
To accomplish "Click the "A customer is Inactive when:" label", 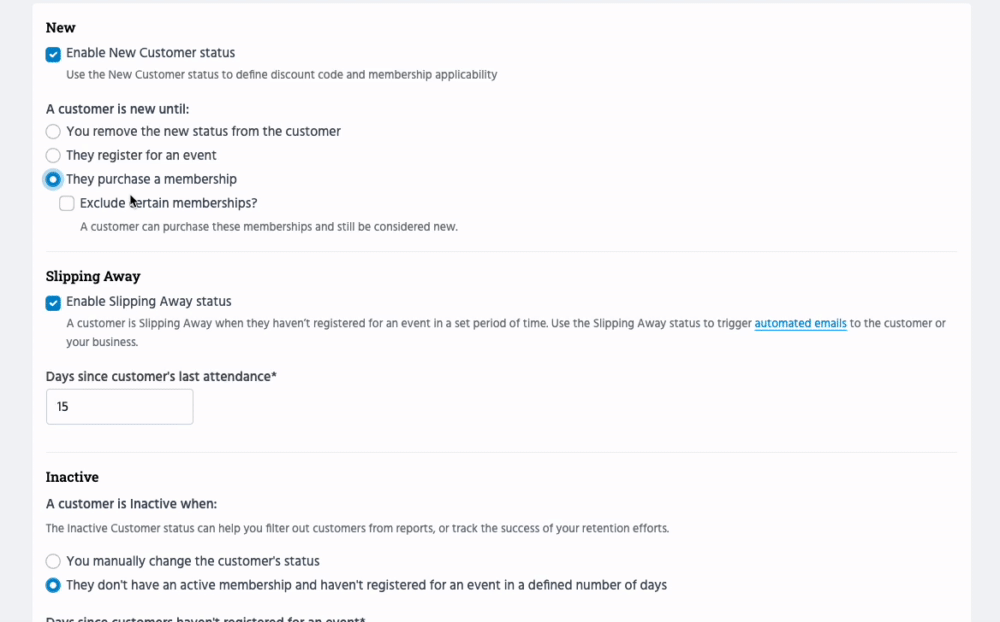I will (131, 504).
